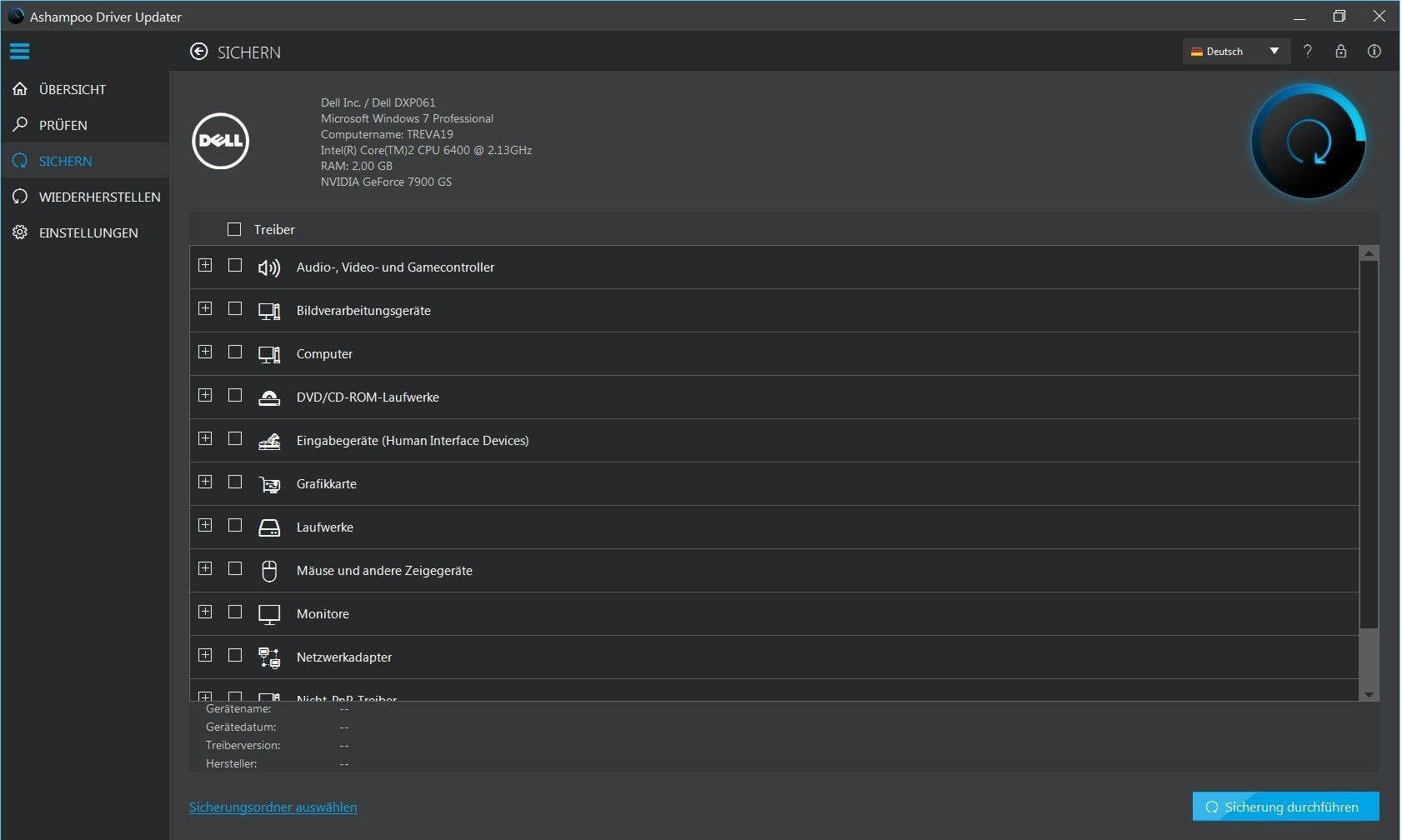Viewport: 1402px width, 840px height.
Task: Open the help question mark icon
Action: [x=1308, y=52]
